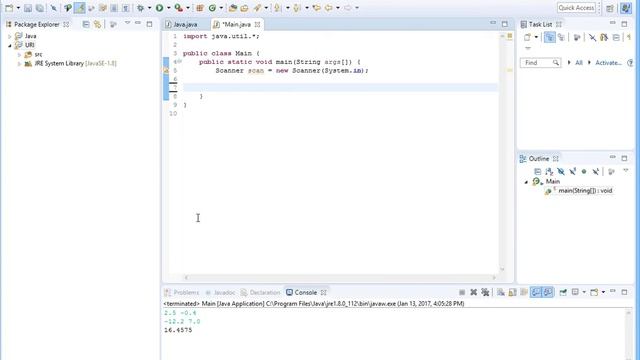The width and height of the screenshot is (640, 360).
Task: Toggle Hide Non-Public Members in Outline
Action: 584,171
